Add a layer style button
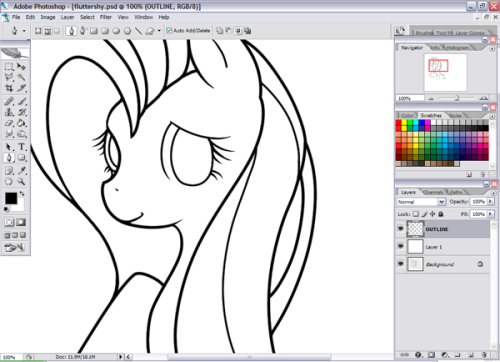Image resolution: width=500 pixels, height=362 pixels. click(419, 355)
